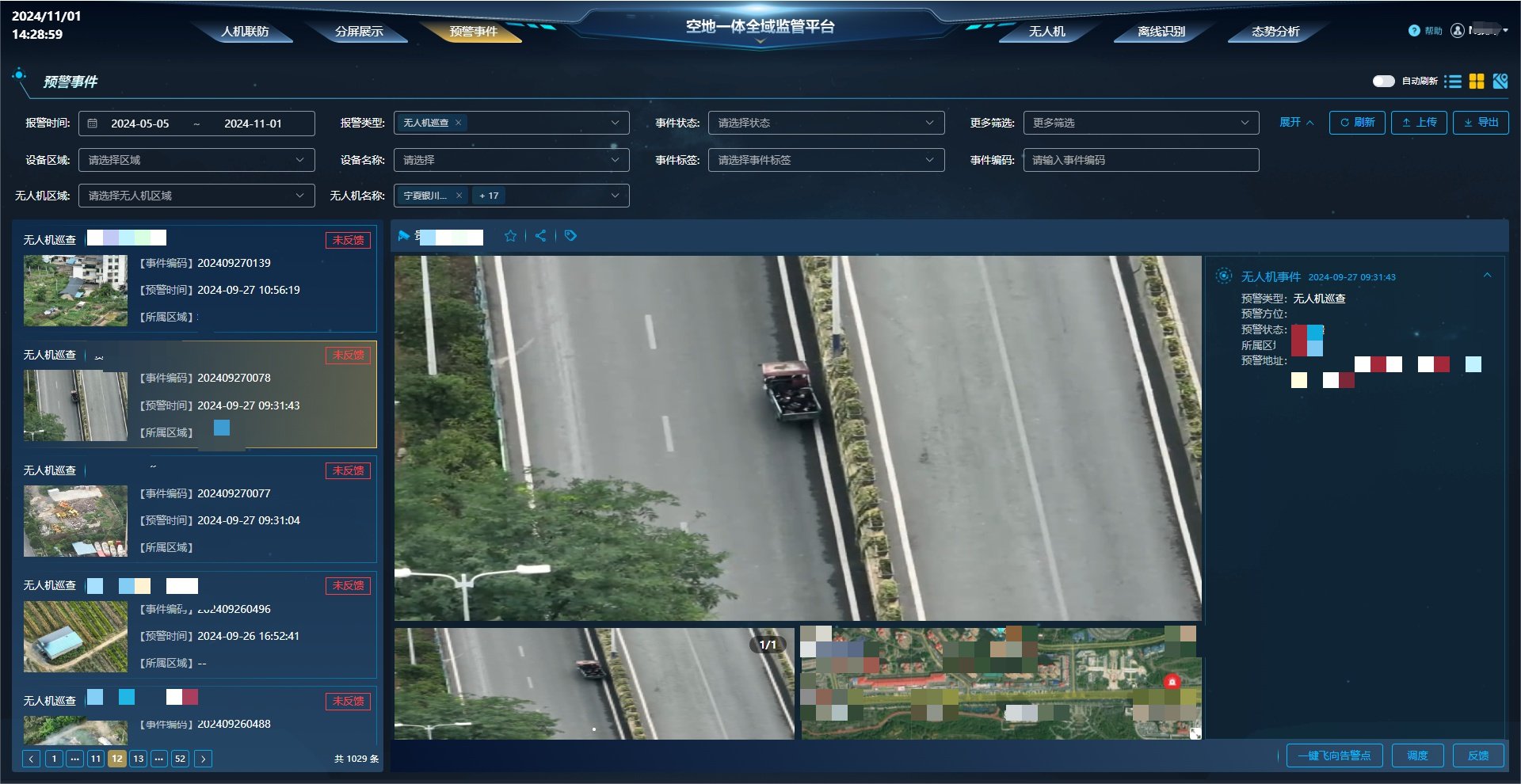The height and width of the screenshot is (784, 1521).
Task: Open the 帮助 help icon
Action: [1414, 31]
